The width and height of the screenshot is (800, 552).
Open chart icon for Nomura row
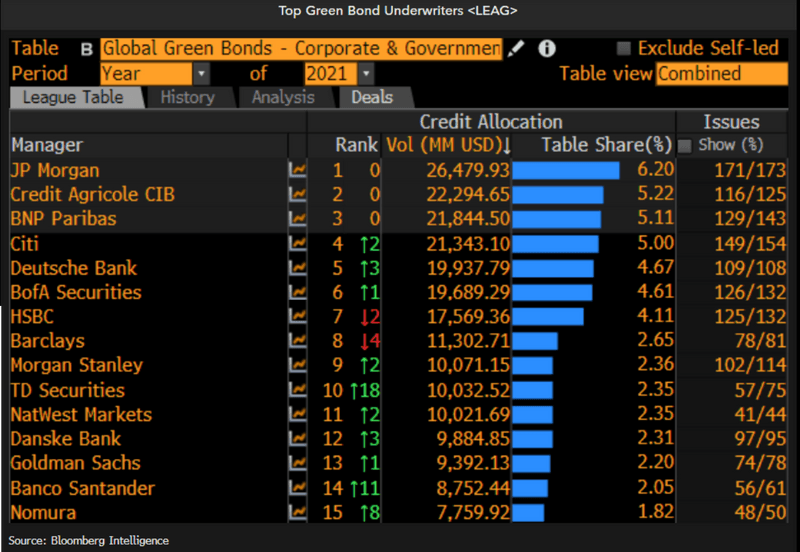[x=297, y=512]
